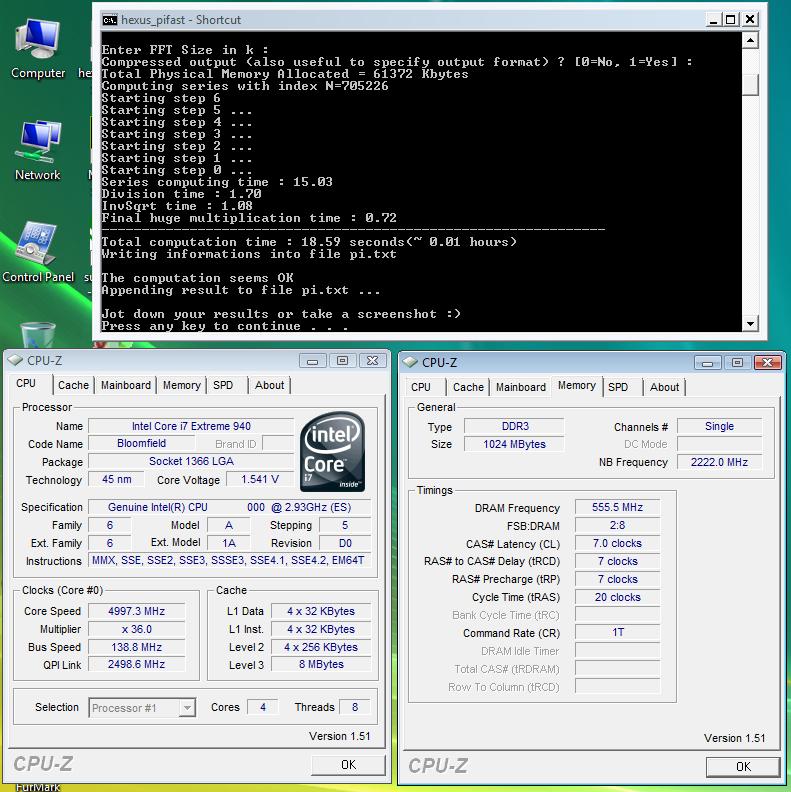
Task: Select Memory tab in right CPU-Z window
Action: click(x=577, y=385)
